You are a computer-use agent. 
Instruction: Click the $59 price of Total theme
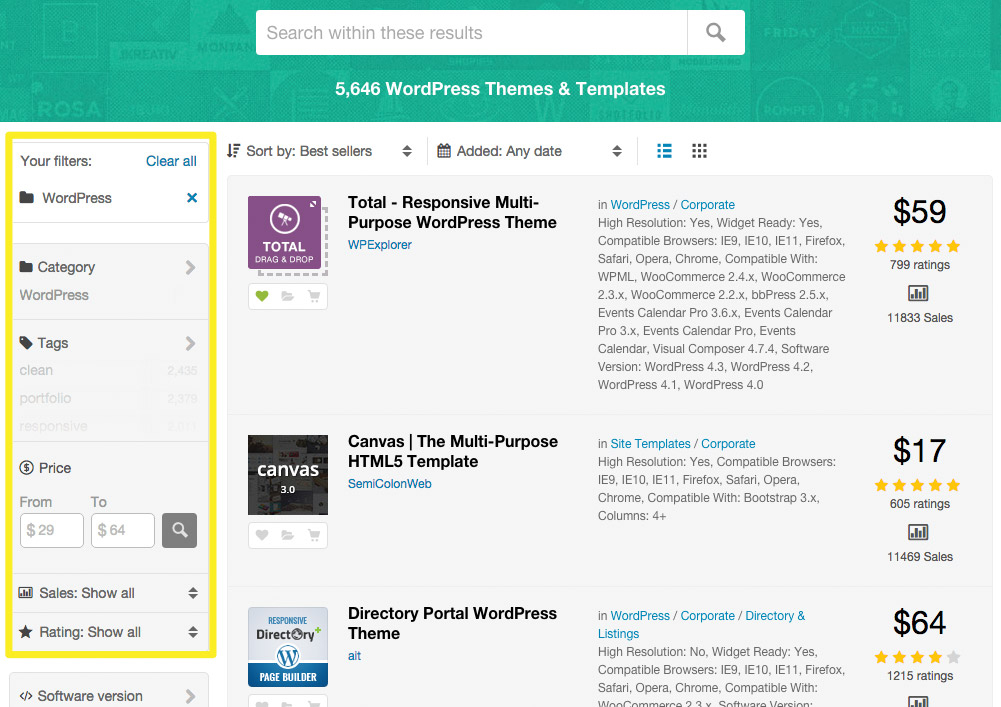(919, 212)
